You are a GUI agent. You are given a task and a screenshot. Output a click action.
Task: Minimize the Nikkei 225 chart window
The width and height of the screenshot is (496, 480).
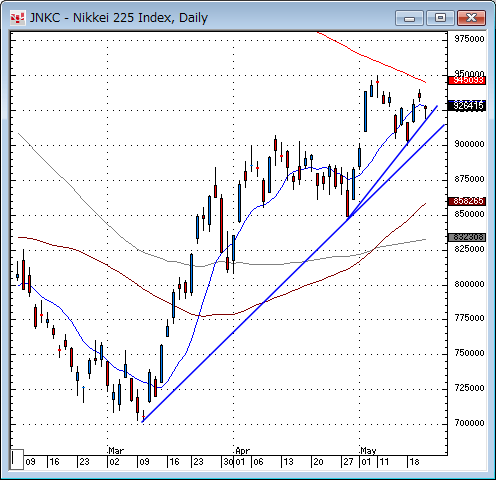(x=409, y=18)
